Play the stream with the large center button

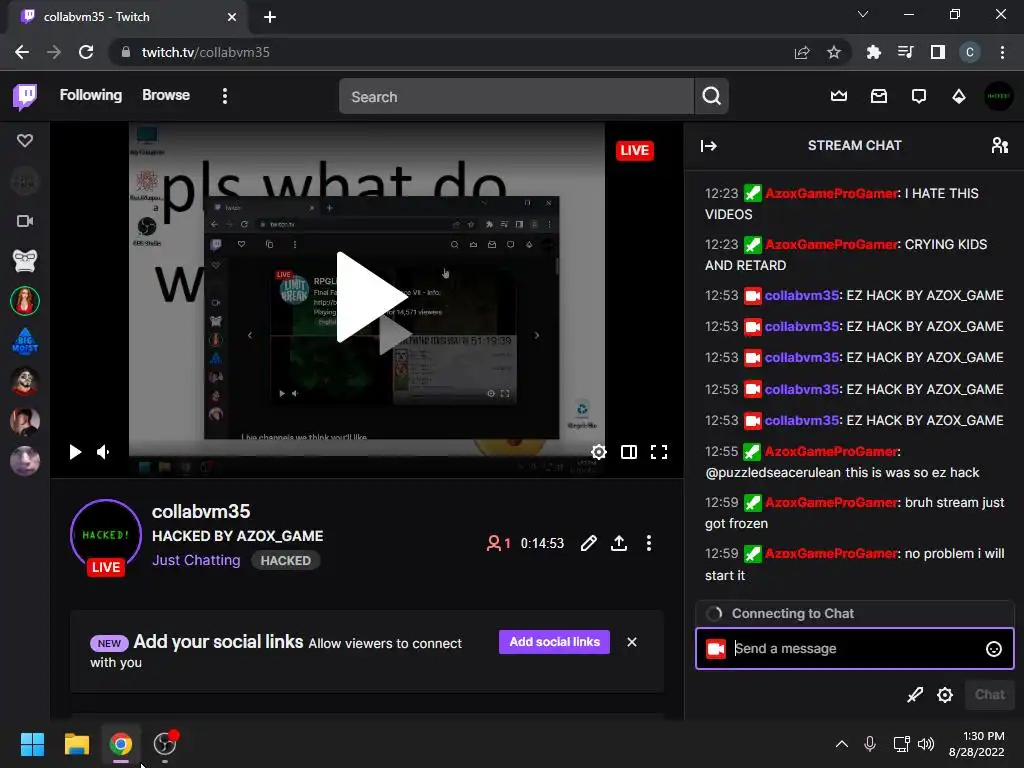[x=371, y=297]
